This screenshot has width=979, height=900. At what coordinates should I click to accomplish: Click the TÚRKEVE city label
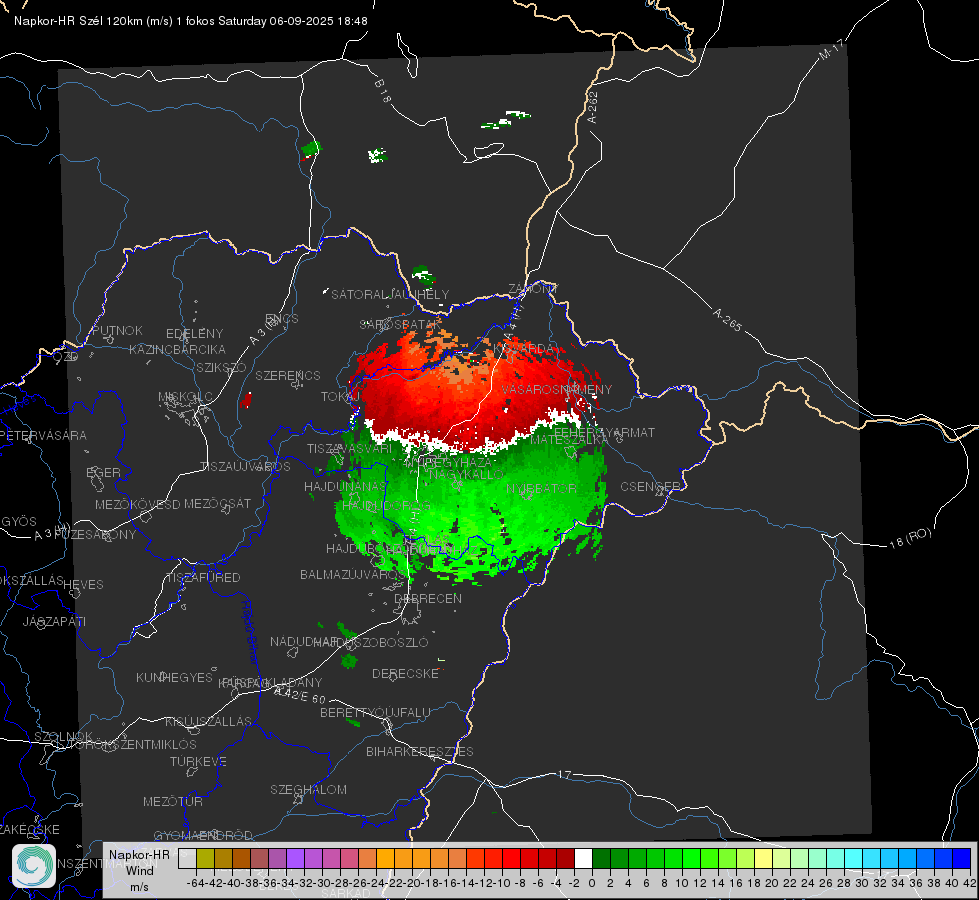pyautogui.click(x=198, y=761)
